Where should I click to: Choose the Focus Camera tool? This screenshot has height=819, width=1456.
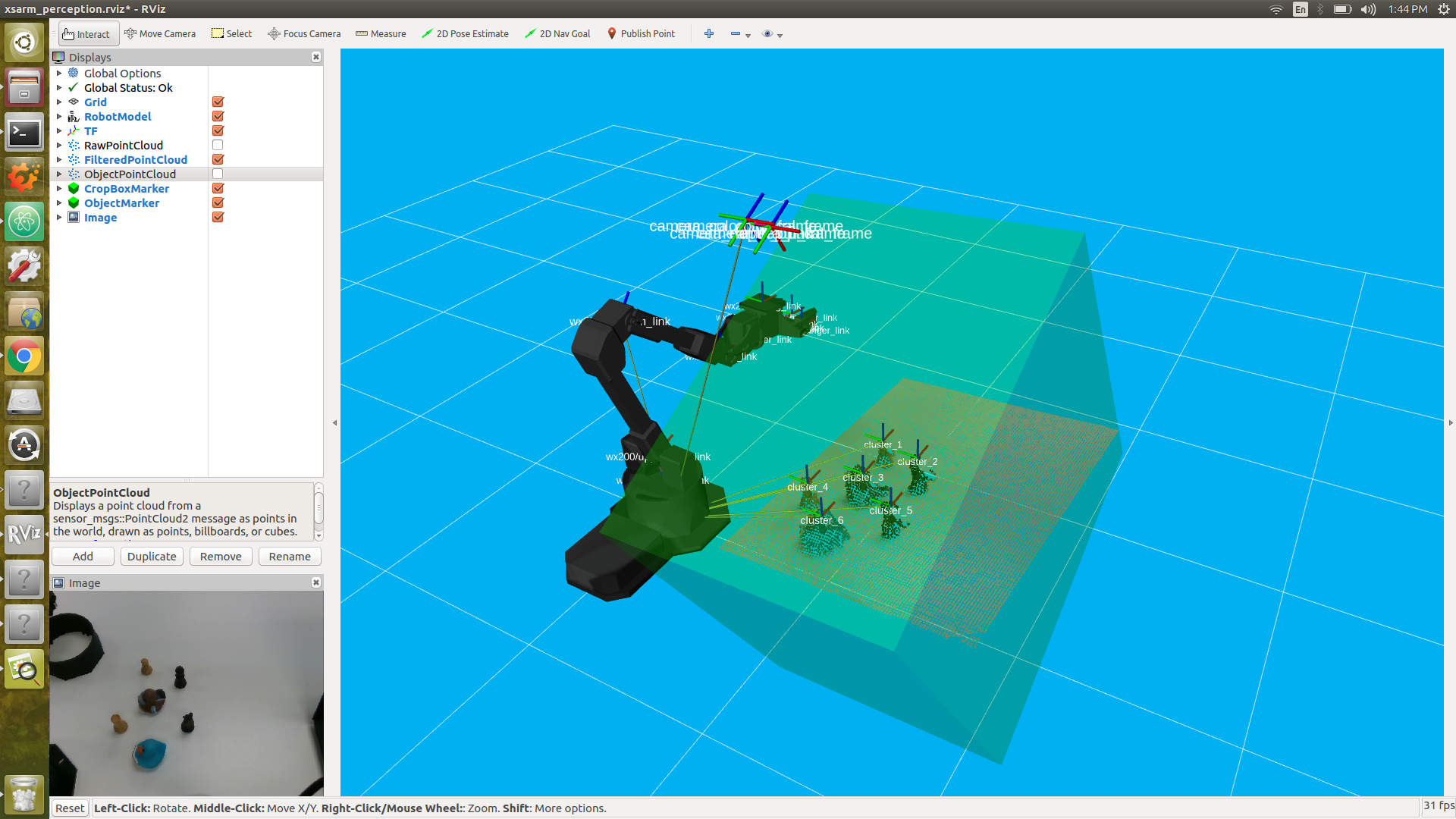tap(304, 34)
